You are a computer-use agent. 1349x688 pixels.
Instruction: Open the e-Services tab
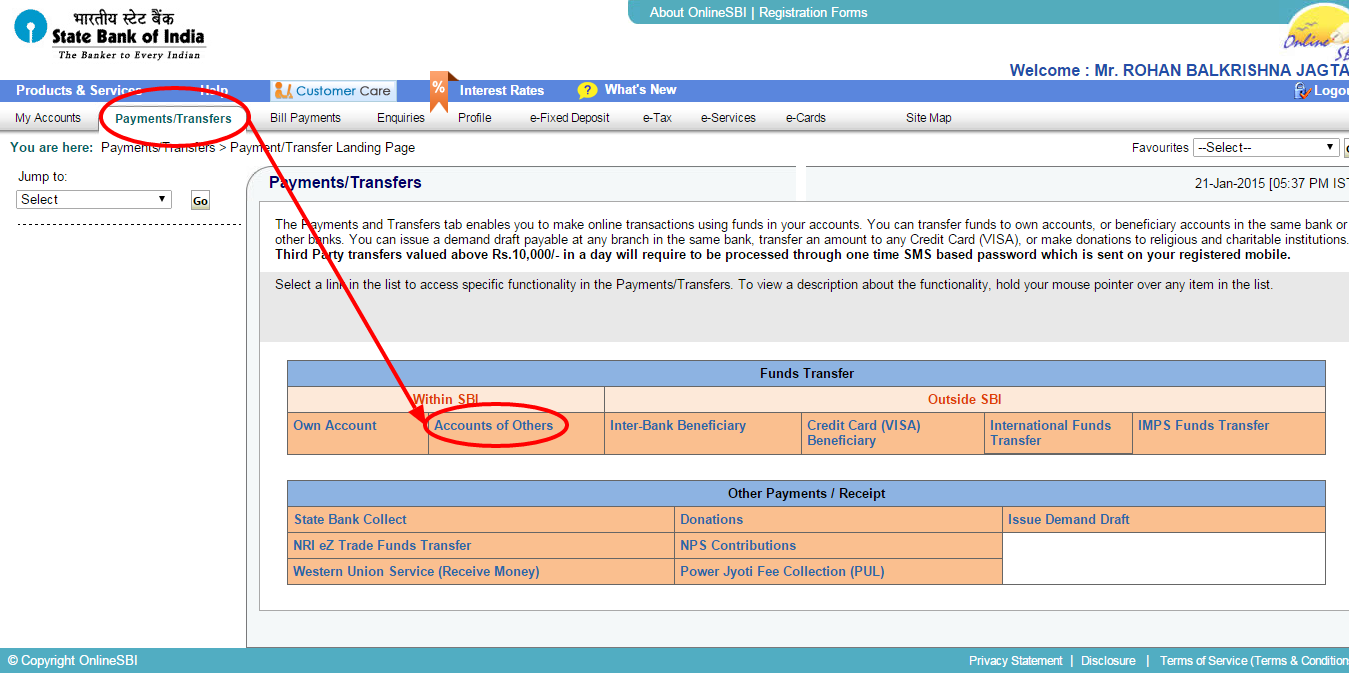tap(728, 118)
